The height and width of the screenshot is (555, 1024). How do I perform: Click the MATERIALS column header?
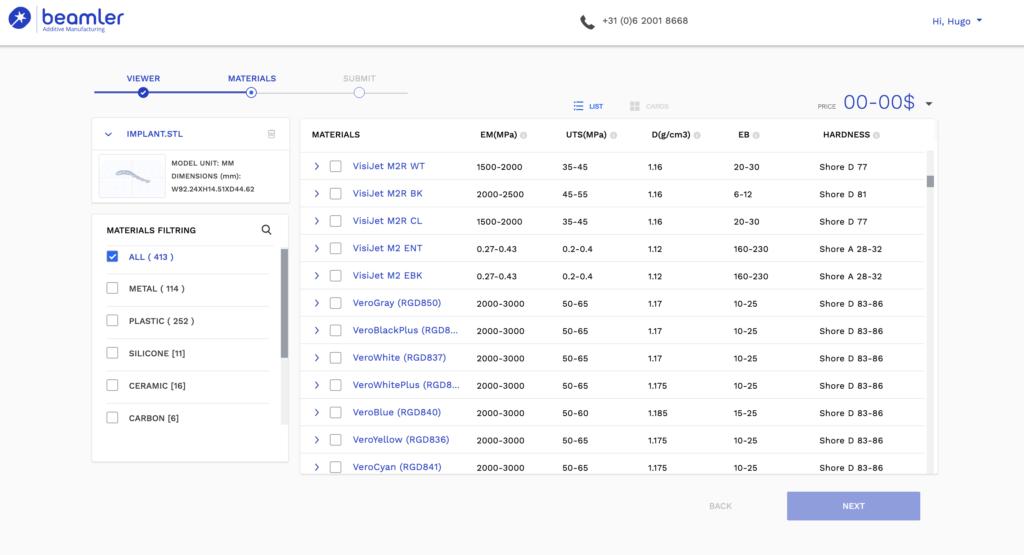point(336,135)
